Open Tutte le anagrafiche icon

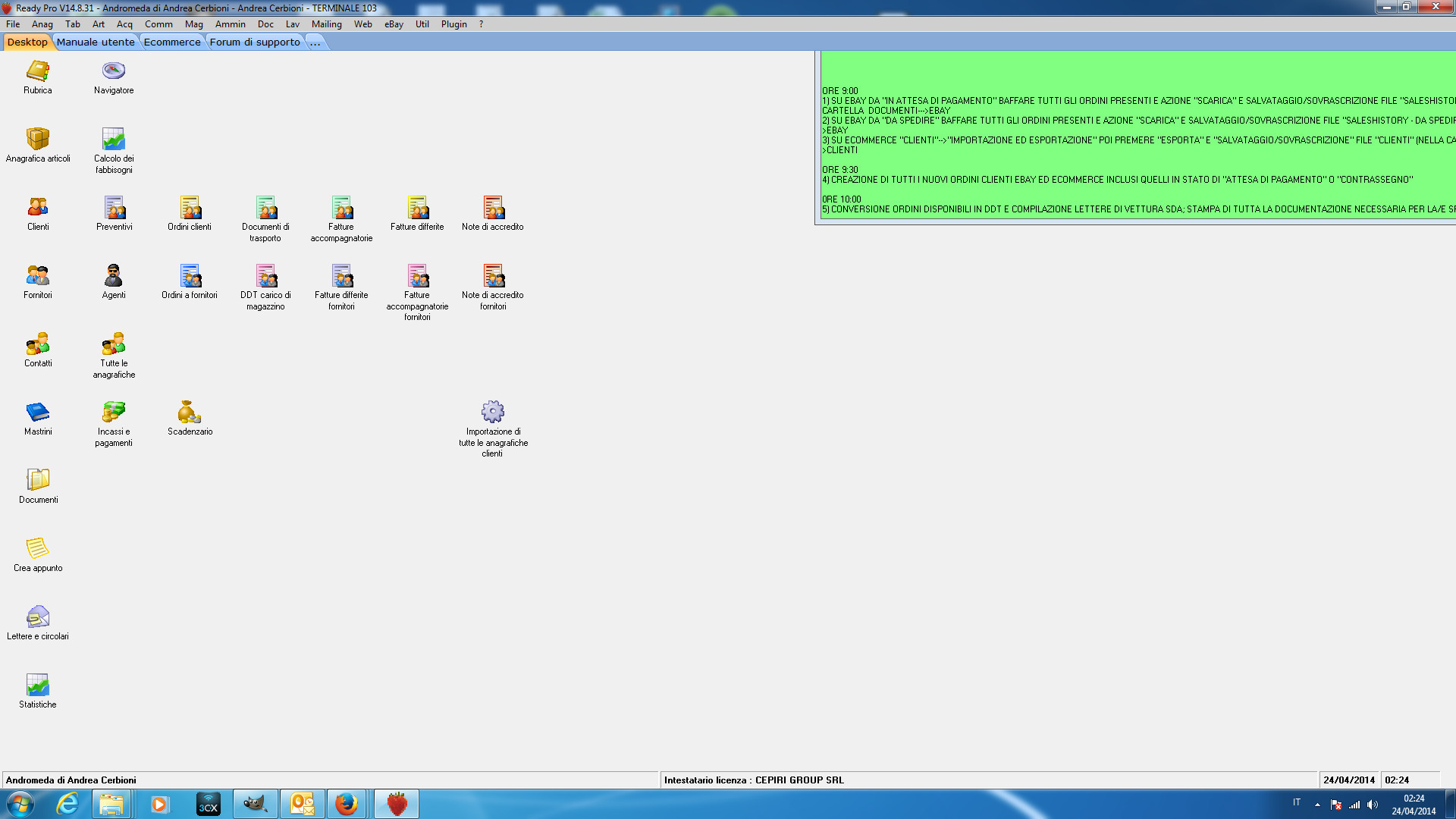click(x=114, y=344)
